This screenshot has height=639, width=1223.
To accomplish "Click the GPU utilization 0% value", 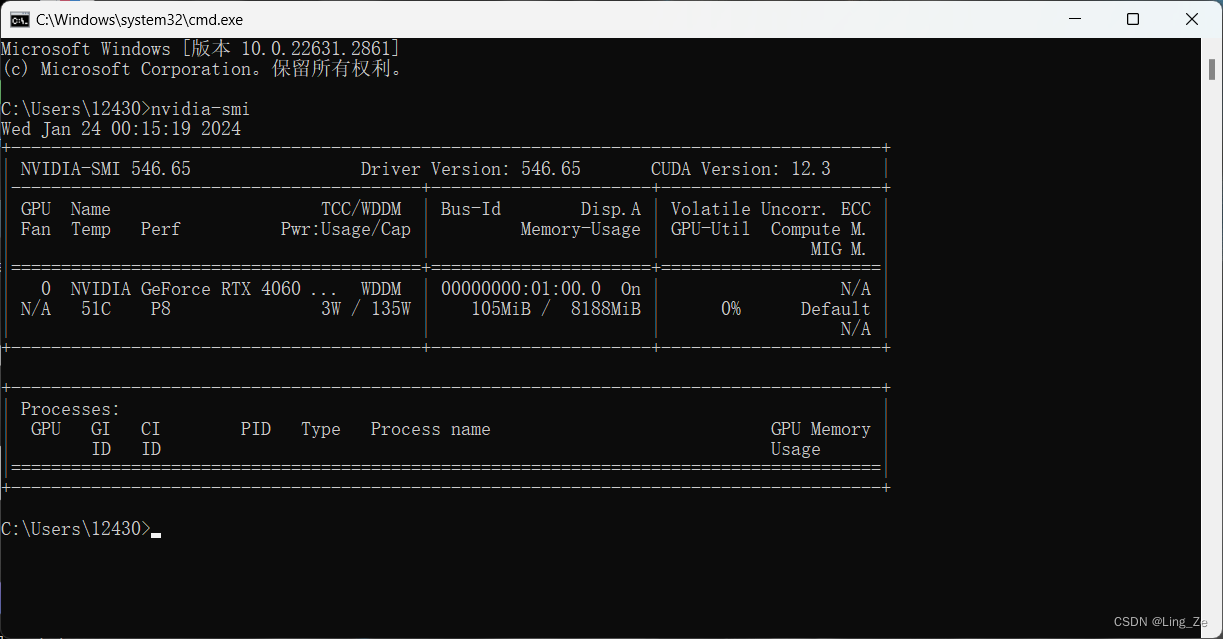I will pos(731,309).
